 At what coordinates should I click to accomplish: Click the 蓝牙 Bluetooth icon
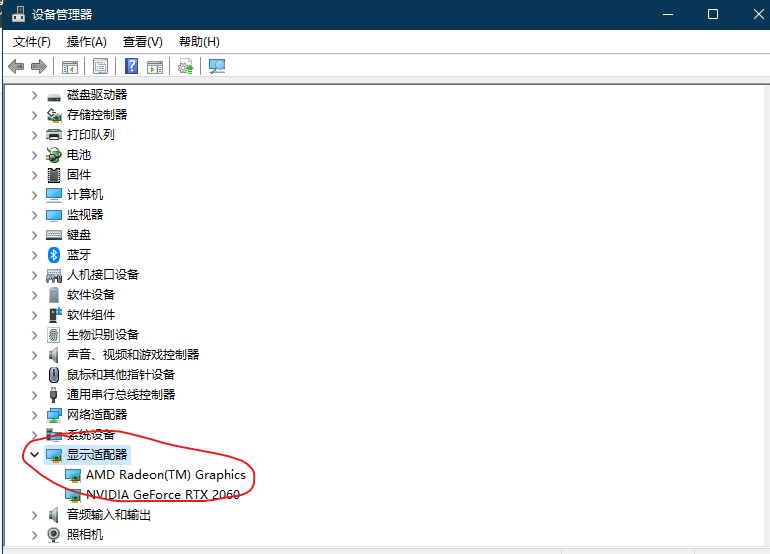click(x=54, y=255)
